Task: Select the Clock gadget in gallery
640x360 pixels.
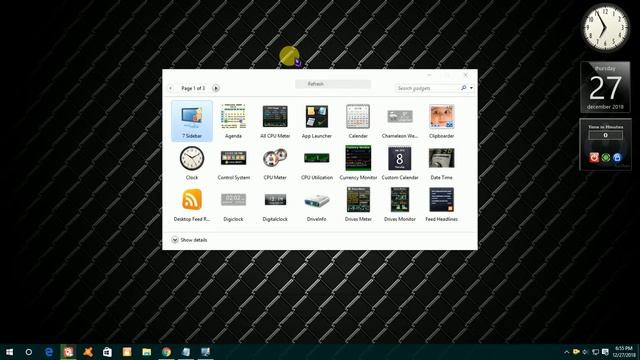Action: point(192,162)
